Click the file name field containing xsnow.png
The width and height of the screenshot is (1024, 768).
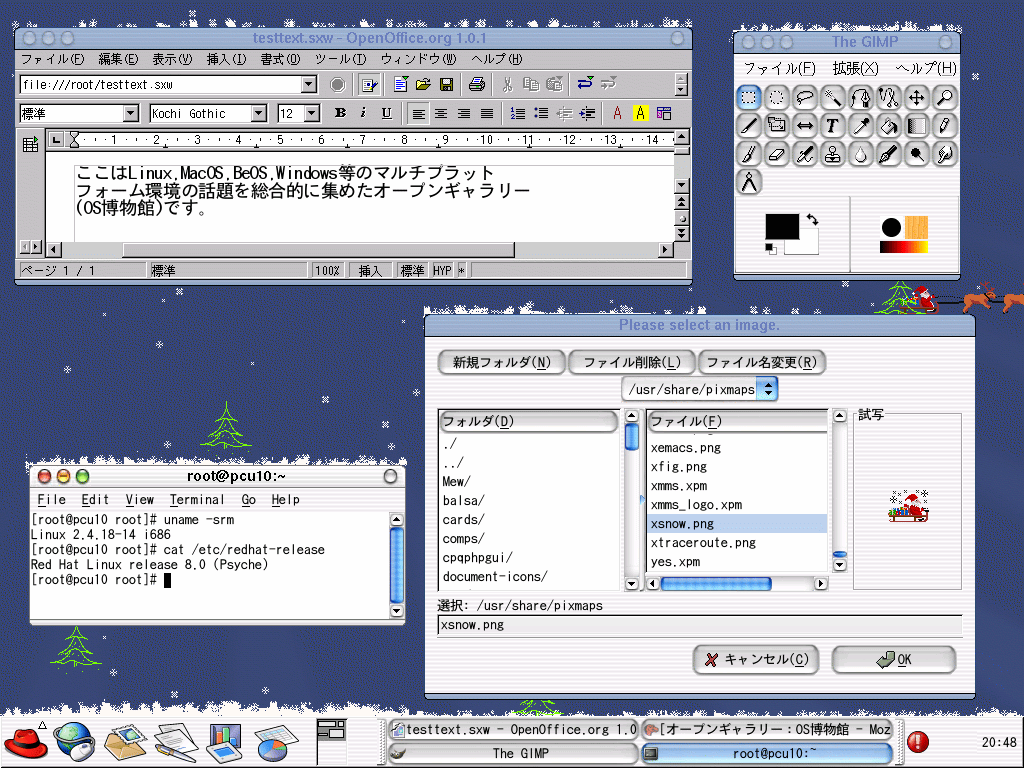699,625
